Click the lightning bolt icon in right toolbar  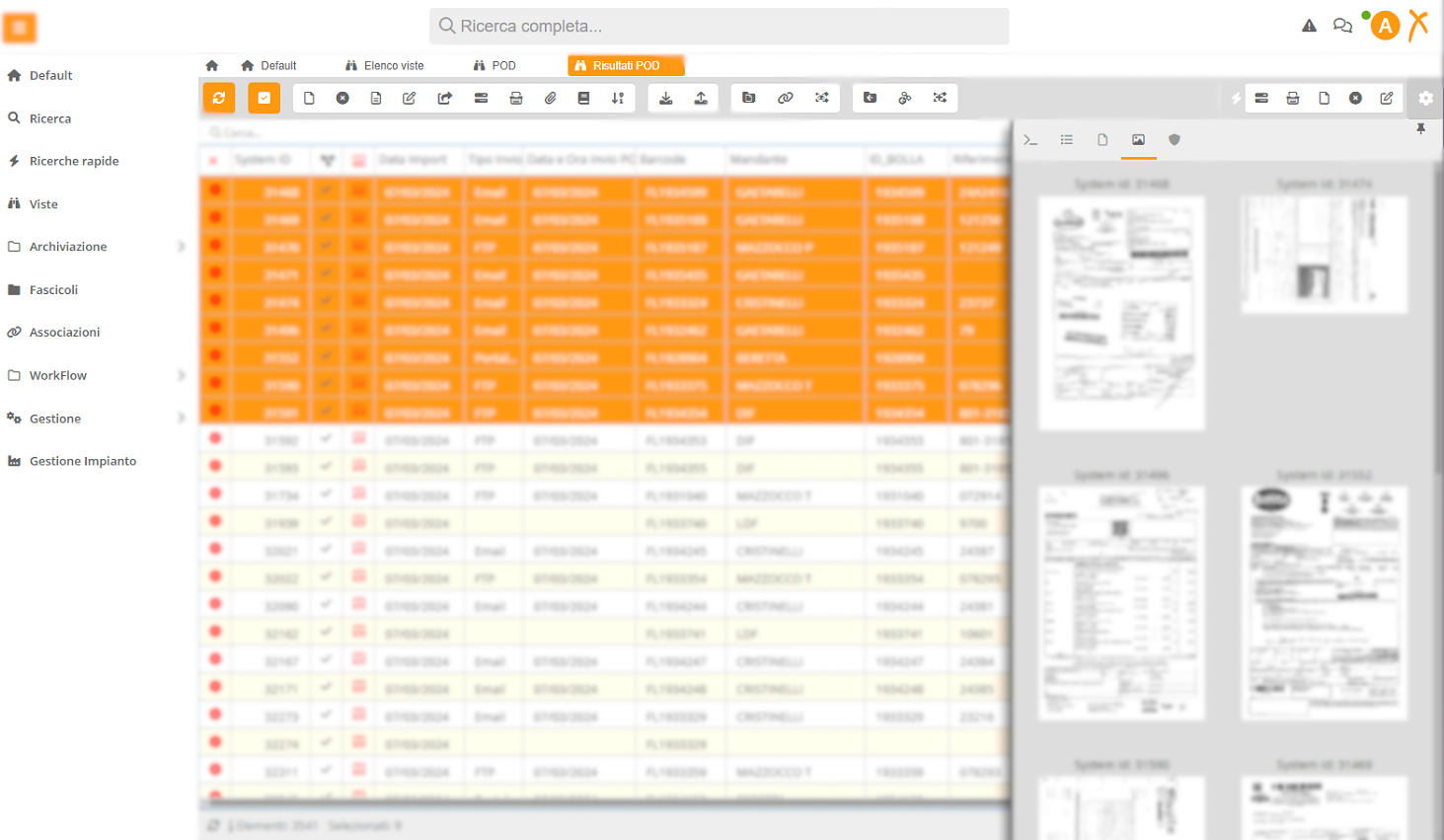(1236, 98)
